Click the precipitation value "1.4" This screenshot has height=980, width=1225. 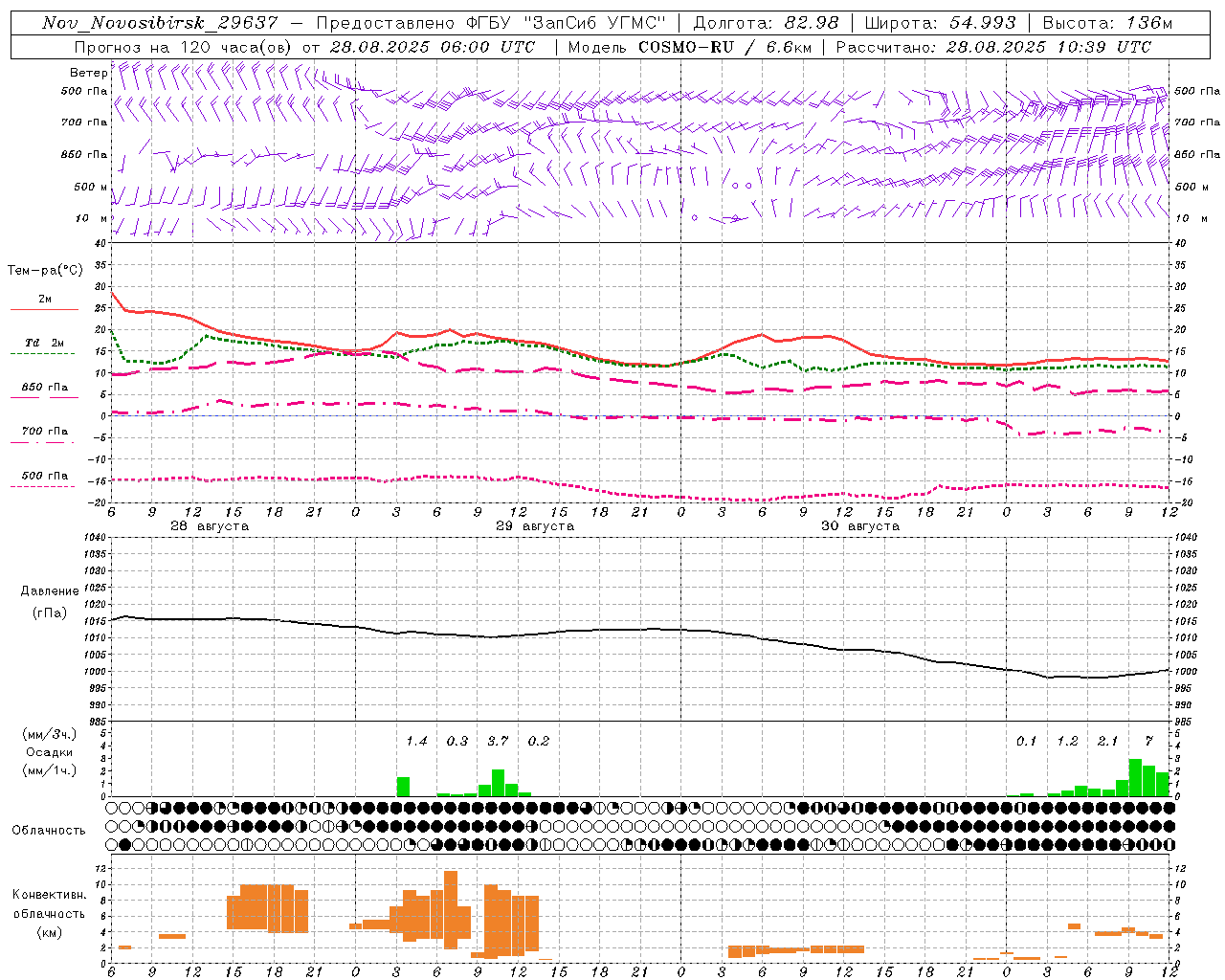point(416,741)
